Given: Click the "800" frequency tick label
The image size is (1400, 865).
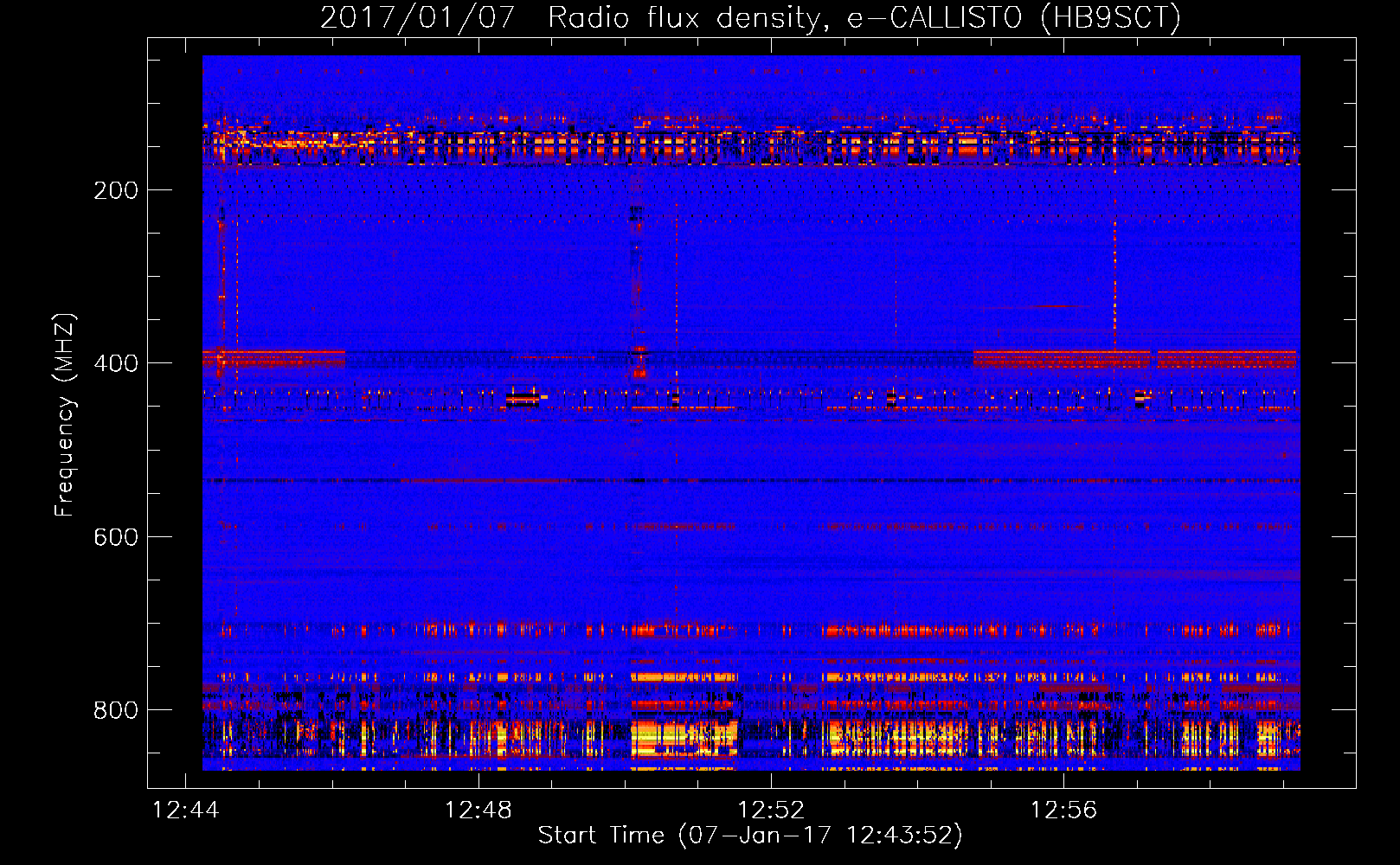Looking at the screenshot, I should pos(116,710).
